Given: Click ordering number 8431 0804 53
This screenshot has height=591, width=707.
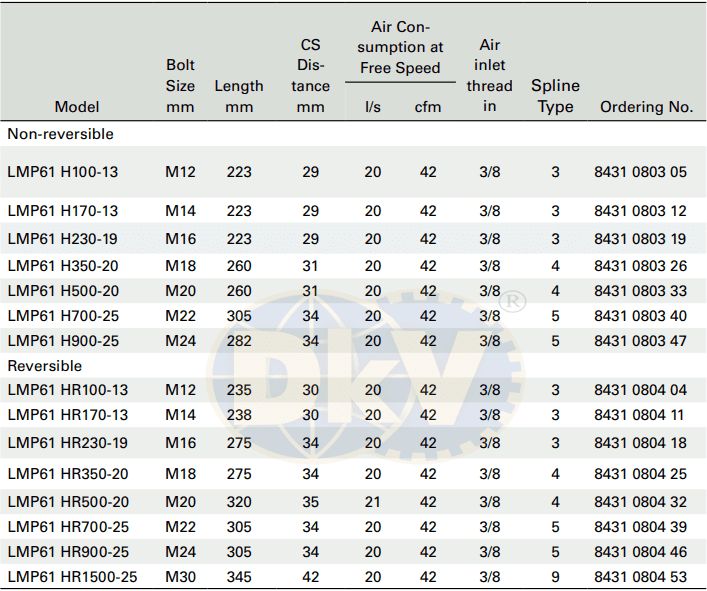Looking at the screenshot, I should point(640,576).
